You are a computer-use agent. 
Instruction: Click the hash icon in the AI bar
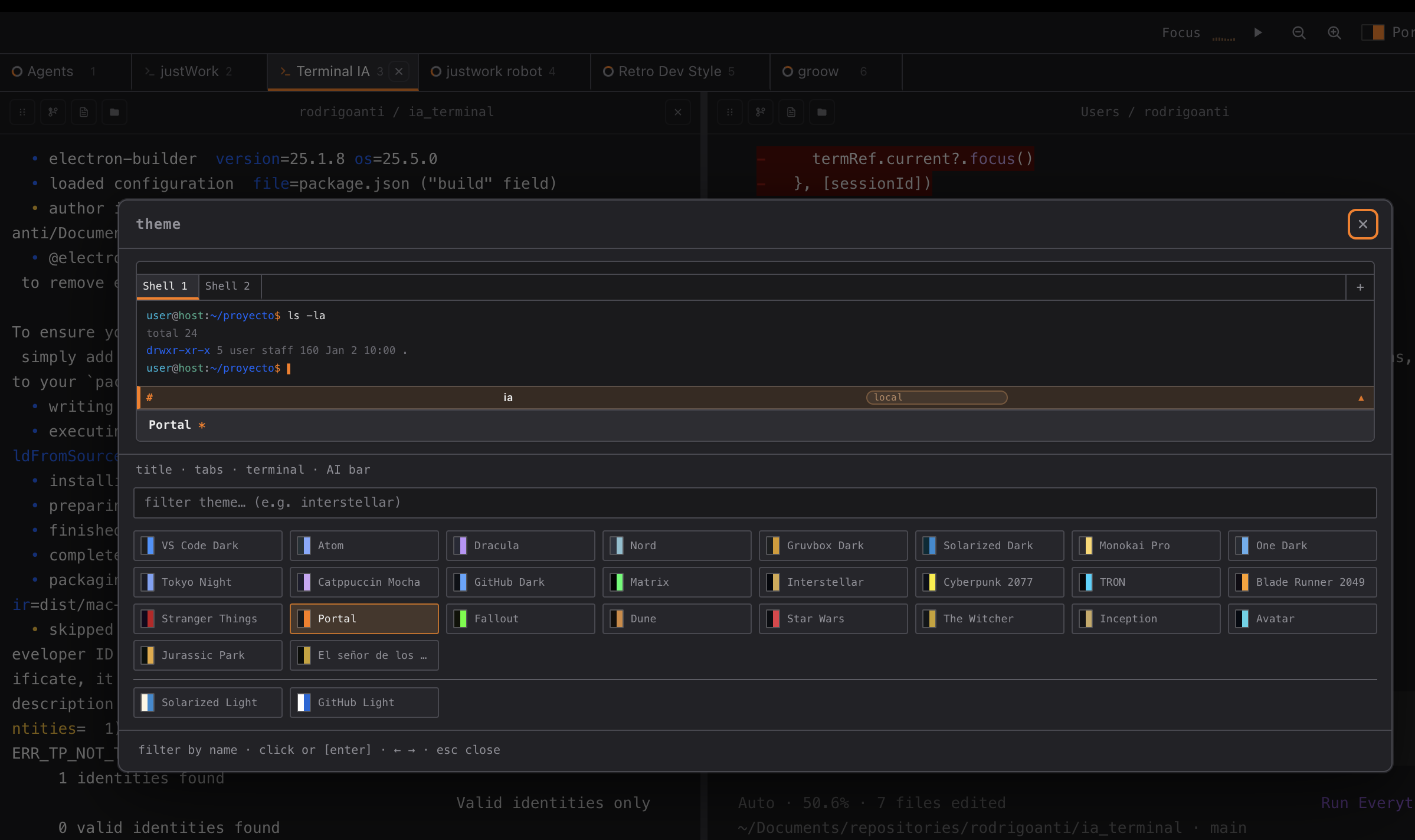[150, 398]
